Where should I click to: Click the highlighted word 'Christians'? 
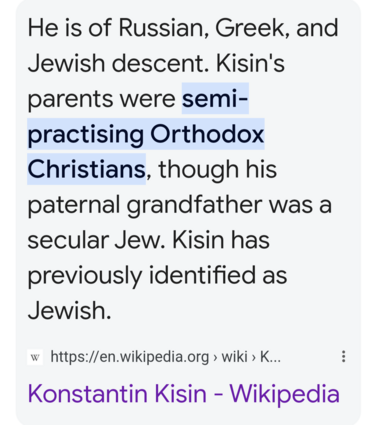click(86, 169)
